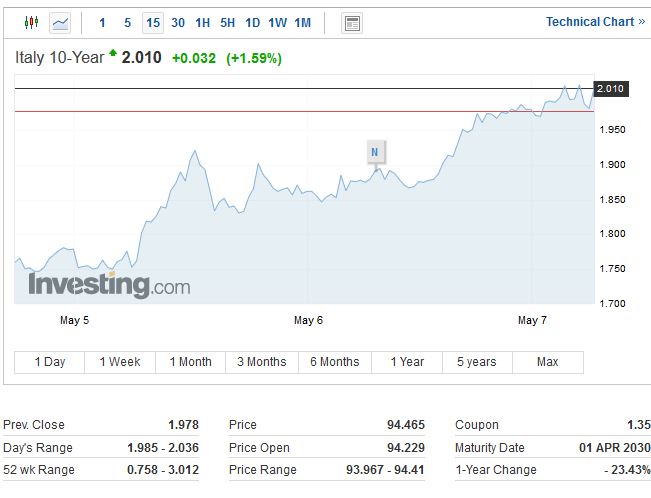Click the Price Range value 93.967 - 94.41

(x=385, y=470)
